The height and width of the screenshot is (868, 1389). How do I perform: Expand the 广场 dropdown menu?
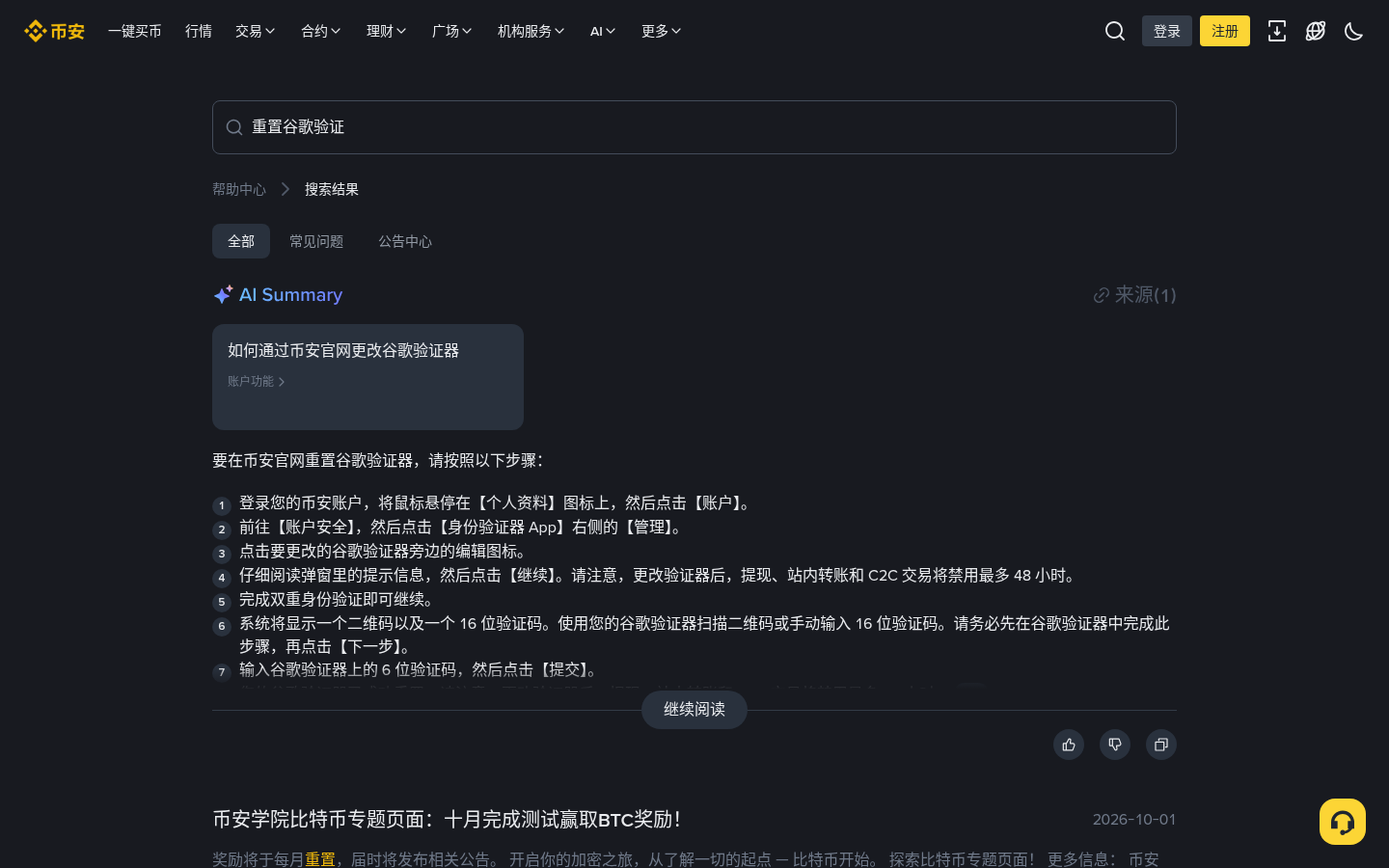click(x=451, y=31)
